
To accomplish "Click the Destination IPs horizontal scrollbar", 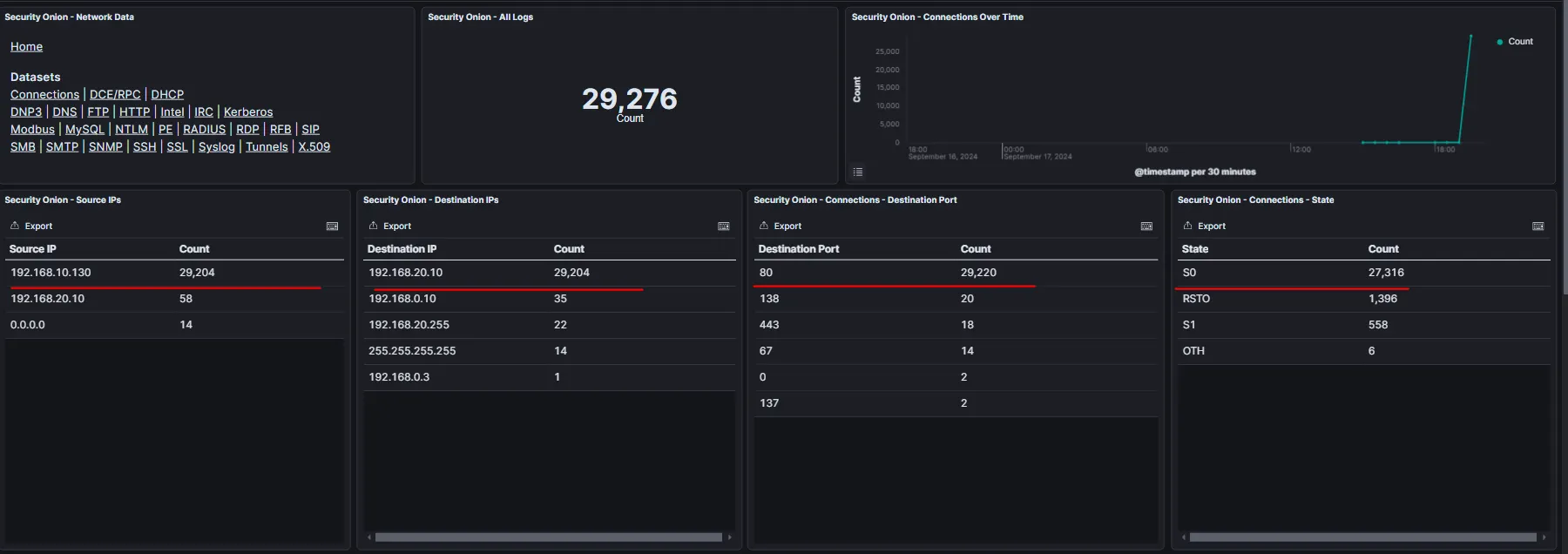I will pos(549,537).
